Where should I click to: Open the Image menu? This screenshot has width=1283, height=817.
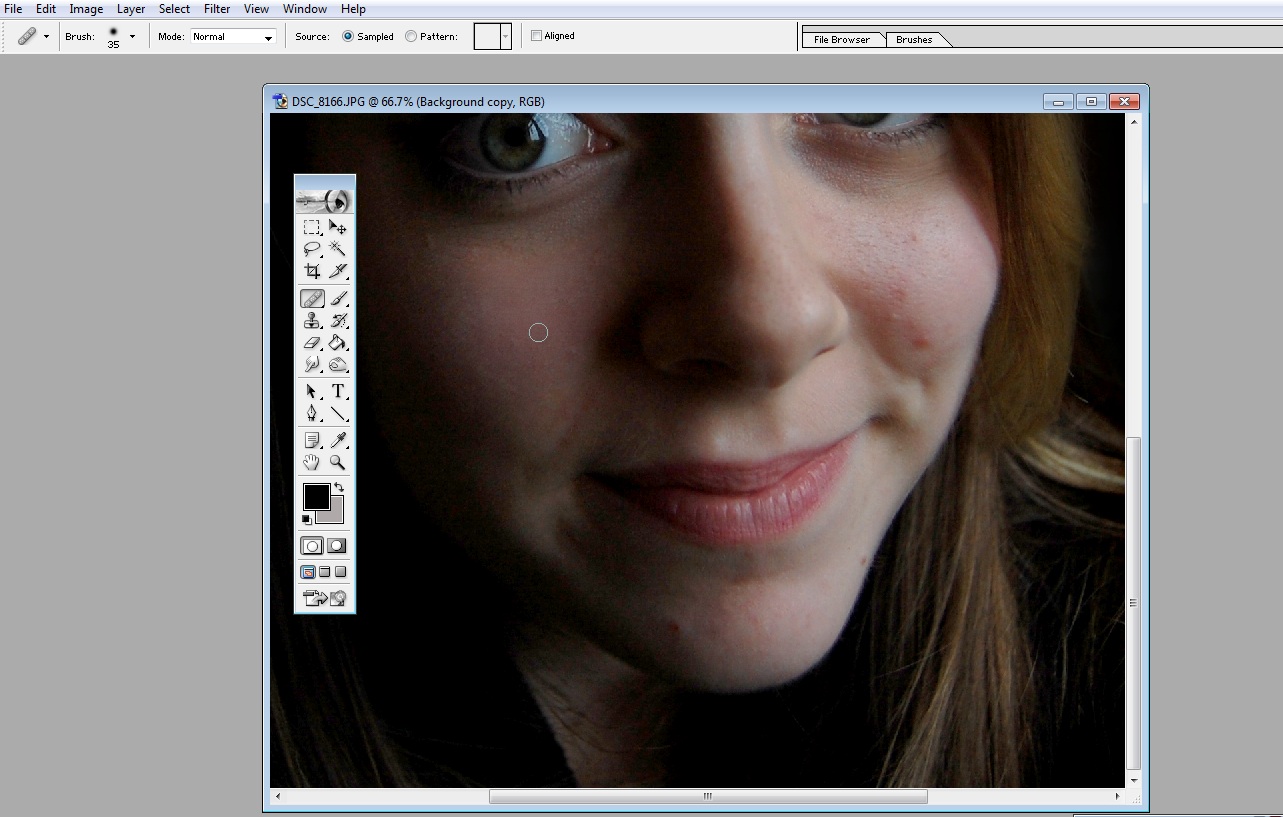[86, 9]
